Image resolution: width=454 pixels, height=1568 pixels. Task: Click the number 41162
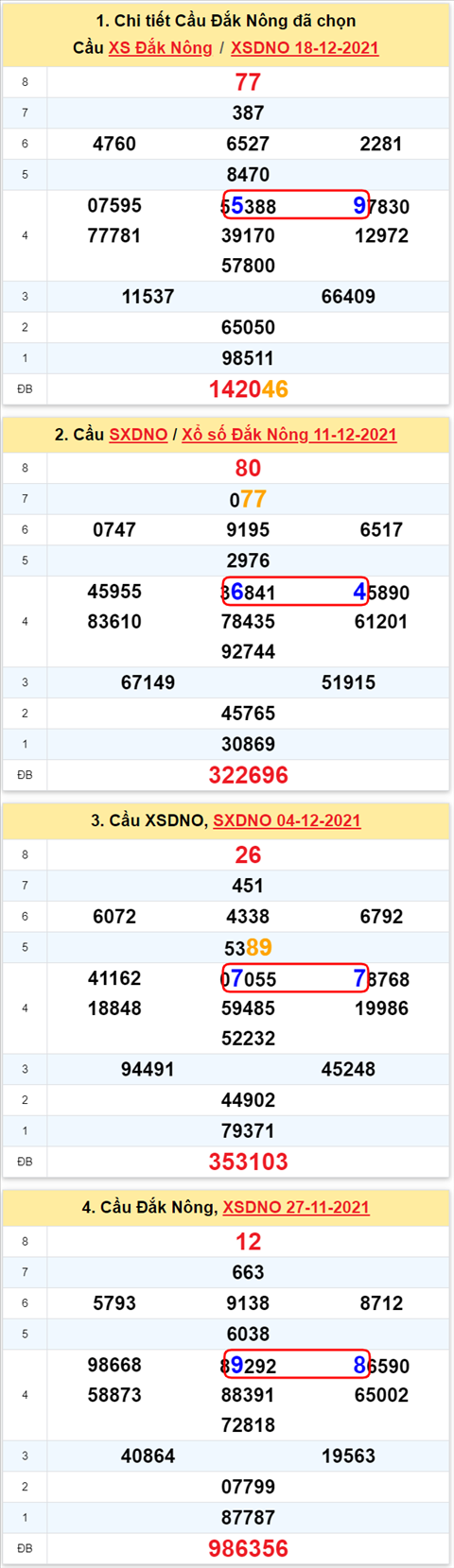click(x=114, y=977)
